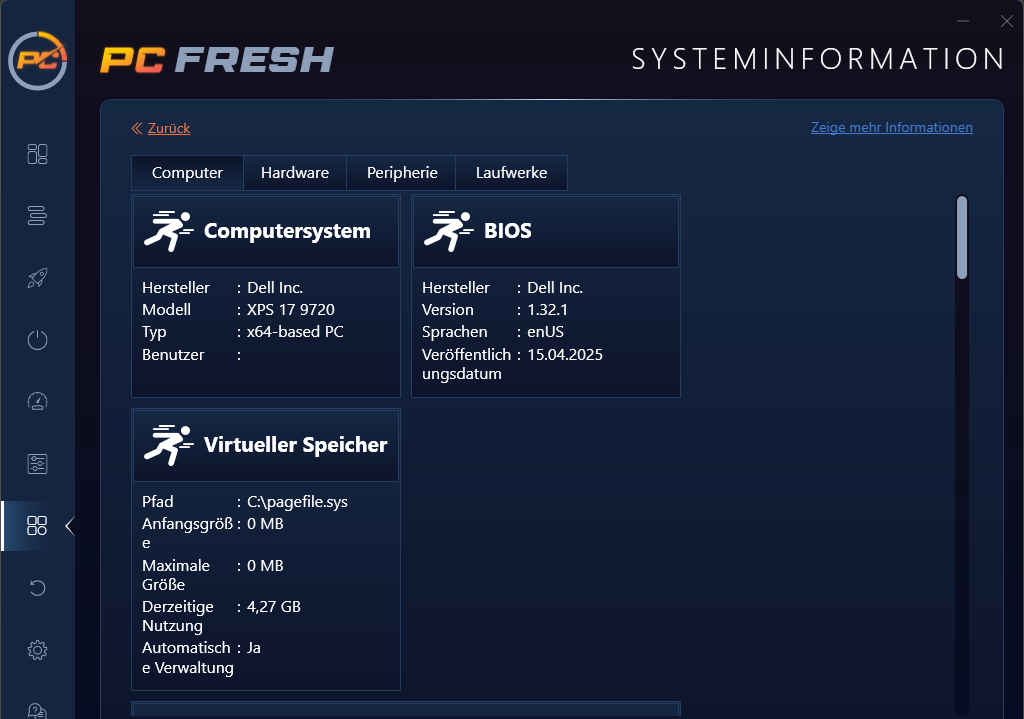This screenshot has height=719, width=1024.
Task: Click the type value x64-based PC
Action: tap(295, 332)
